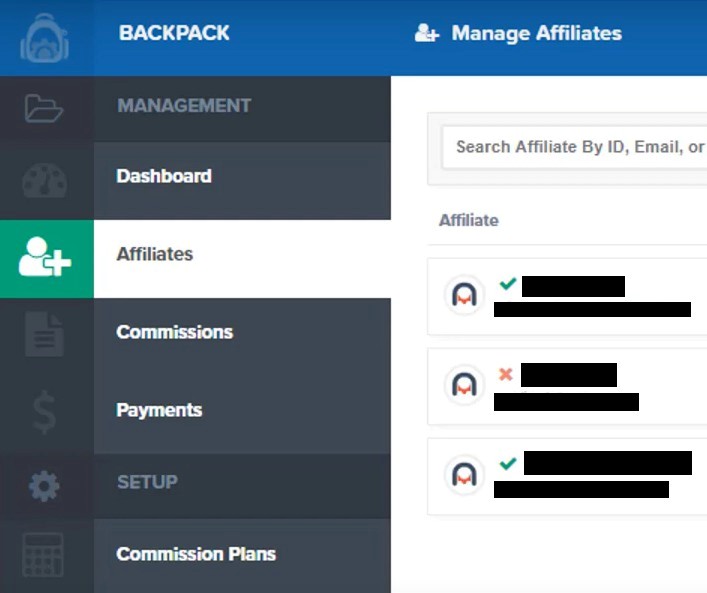The width and height of the screenshot is (707, 593).
Task: Select the Affiliates menu item
Action: 243,259
